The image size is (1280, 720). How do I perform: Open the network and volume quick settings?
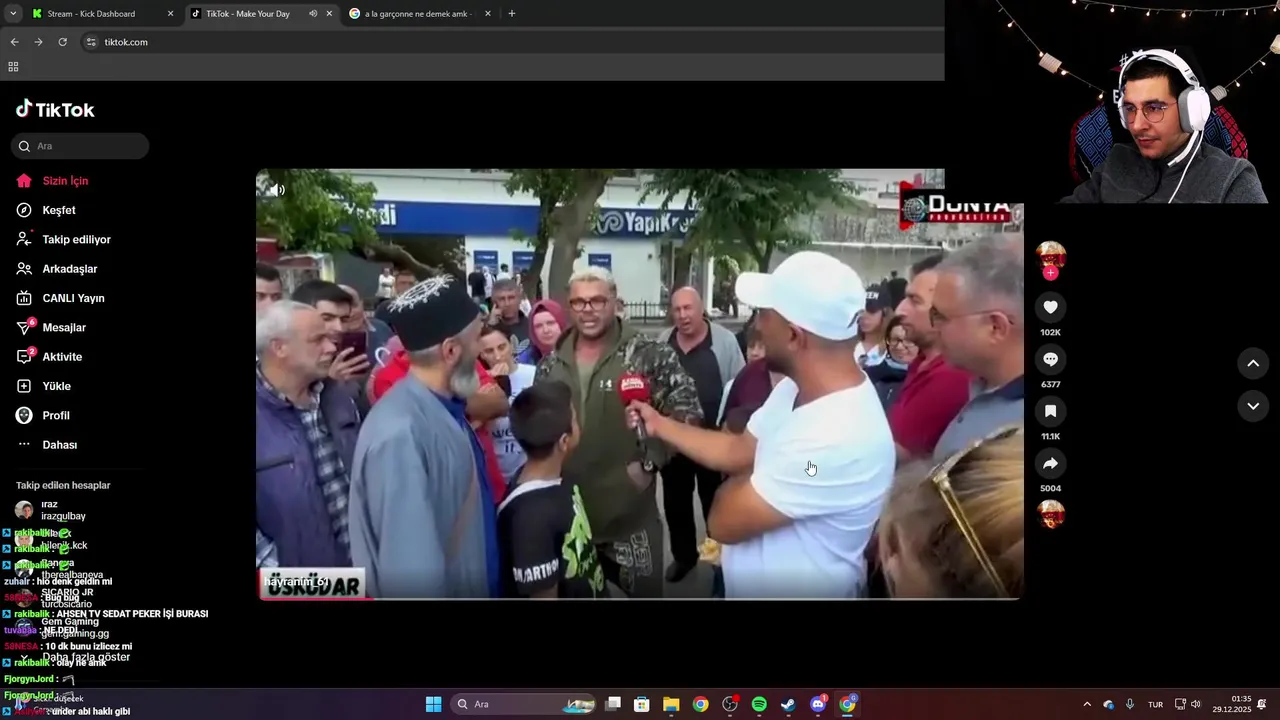click(1187, 704)
